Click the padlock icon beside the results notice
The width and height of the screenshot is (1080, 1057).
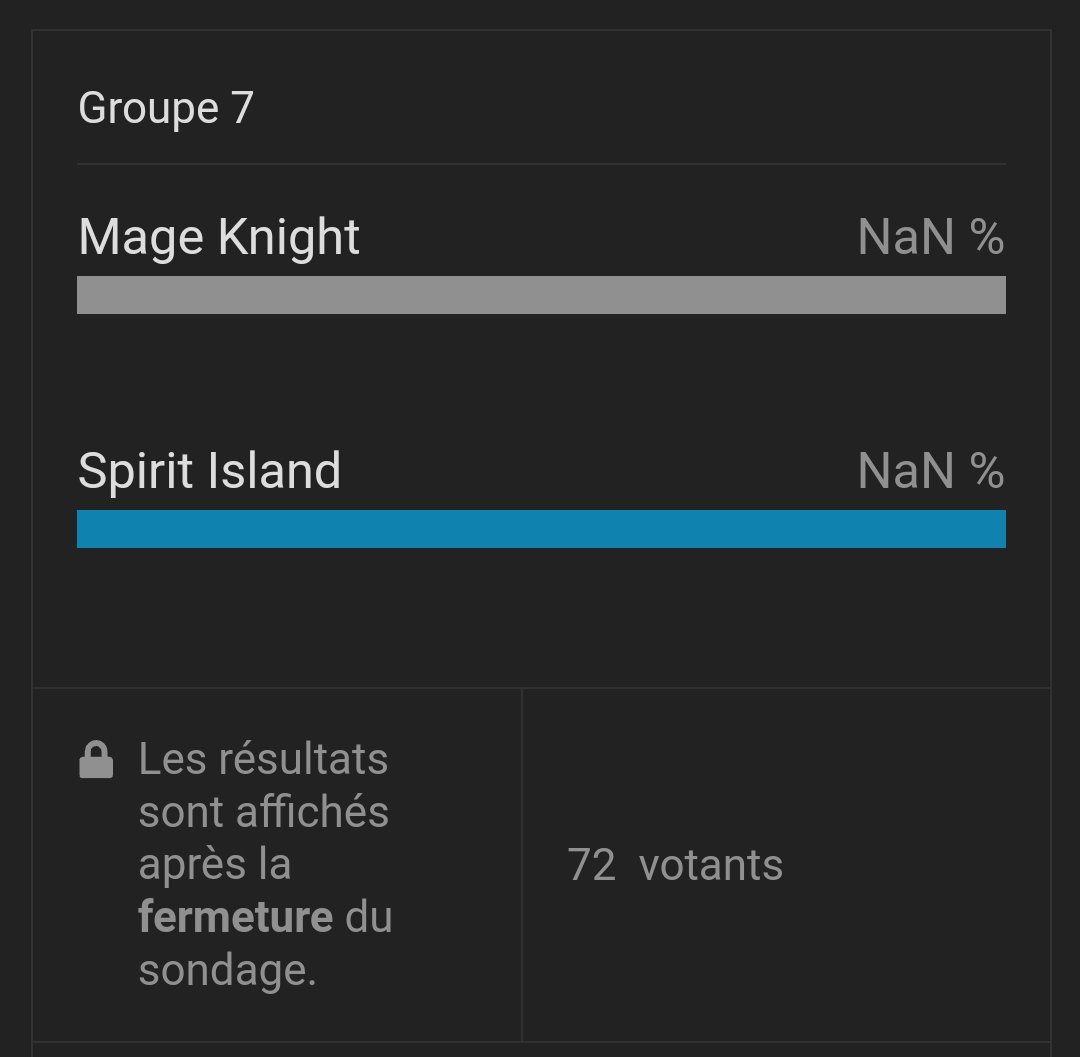coord(96,760)
